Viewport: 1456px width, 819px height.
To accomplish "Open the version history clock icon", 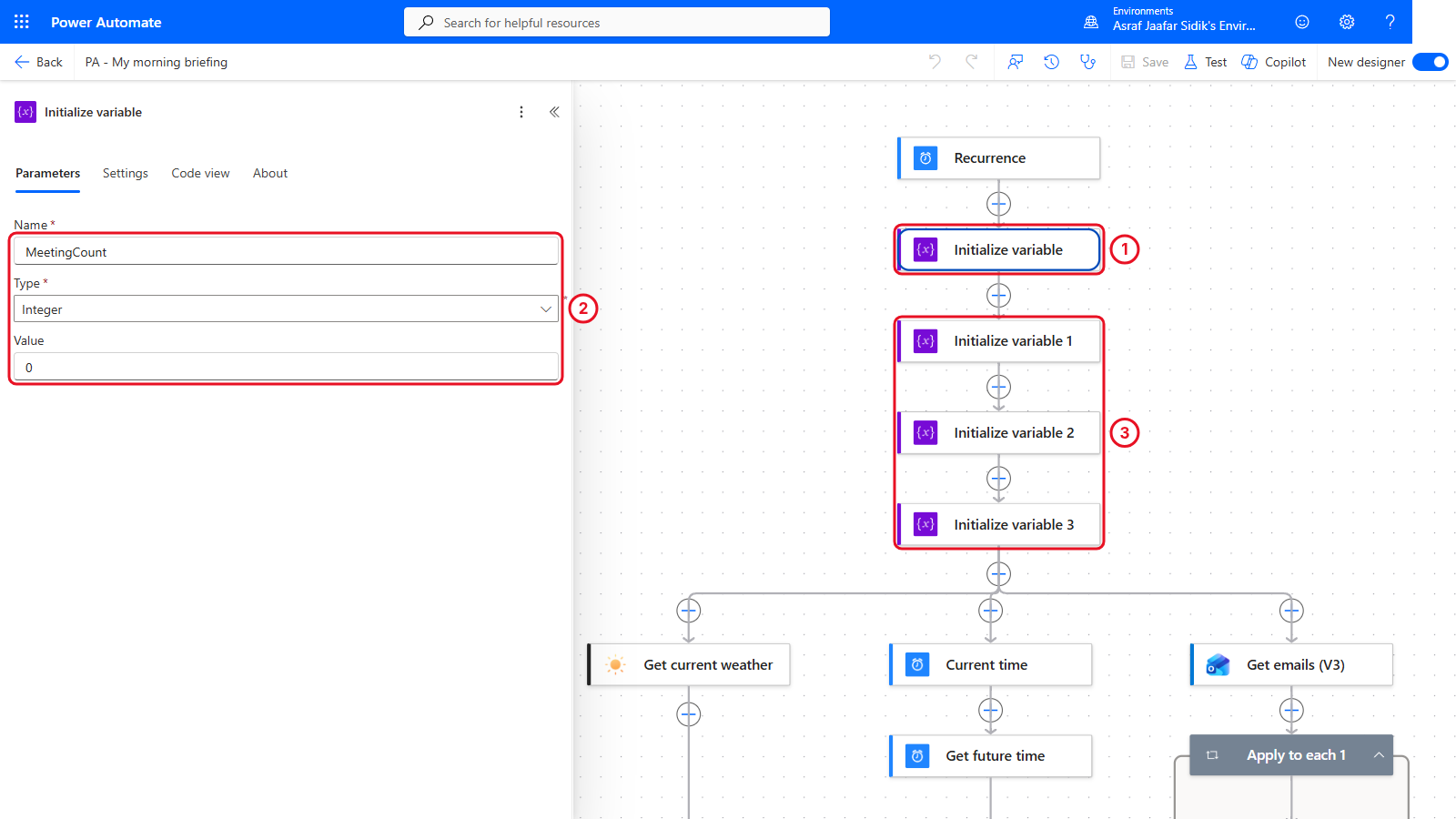I will click(x=1051, y=62).
